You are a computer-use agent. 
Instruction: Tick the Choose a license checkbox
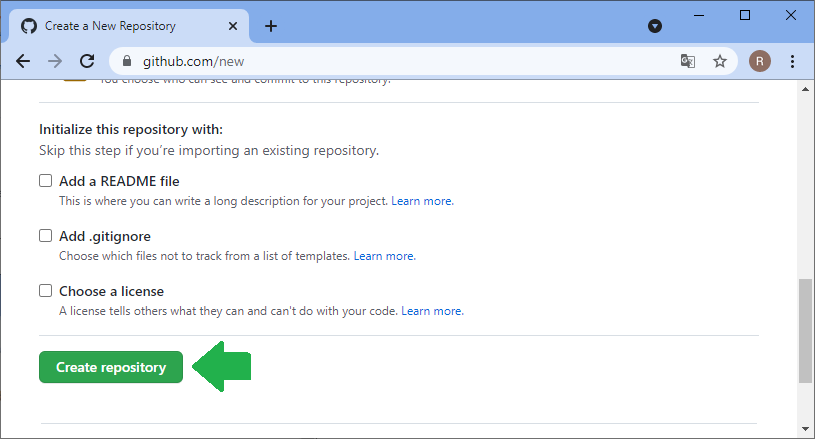click(x=45, y=291)
